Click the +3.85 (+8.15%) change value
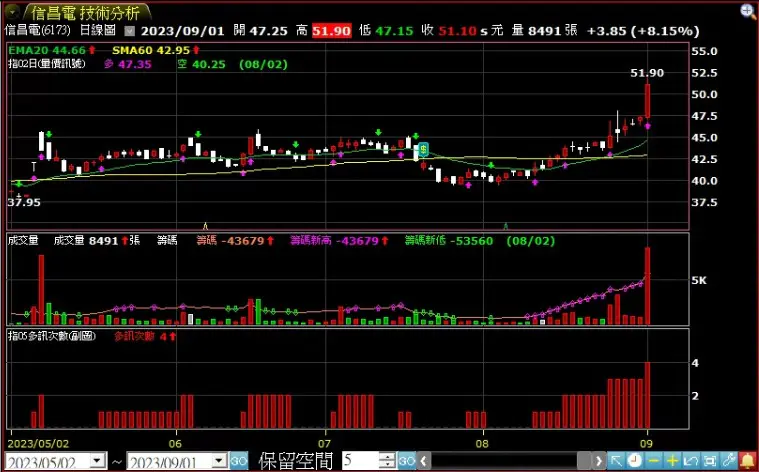Viewport: 759px width, 472px height. click(643, 31)
